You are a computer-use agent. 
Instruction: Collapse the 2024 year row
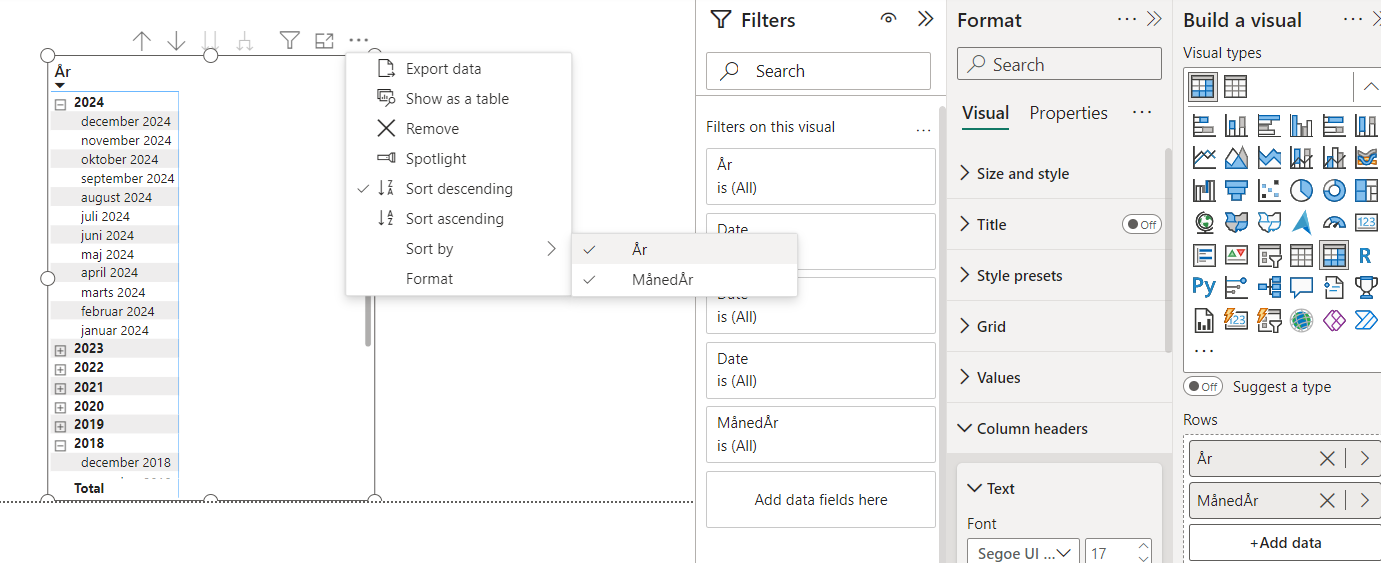click(60, 103)
